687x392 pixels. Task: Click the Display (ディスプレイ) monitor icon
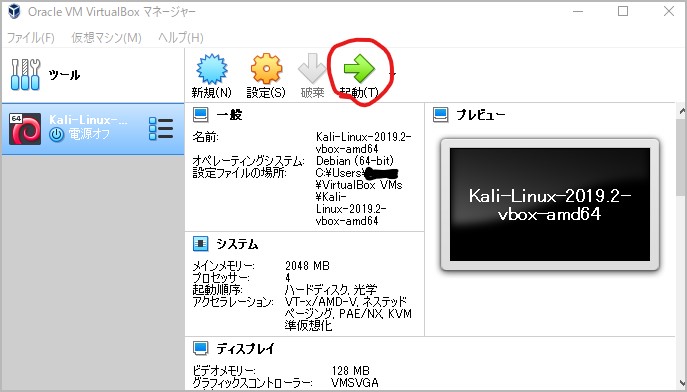201,349
